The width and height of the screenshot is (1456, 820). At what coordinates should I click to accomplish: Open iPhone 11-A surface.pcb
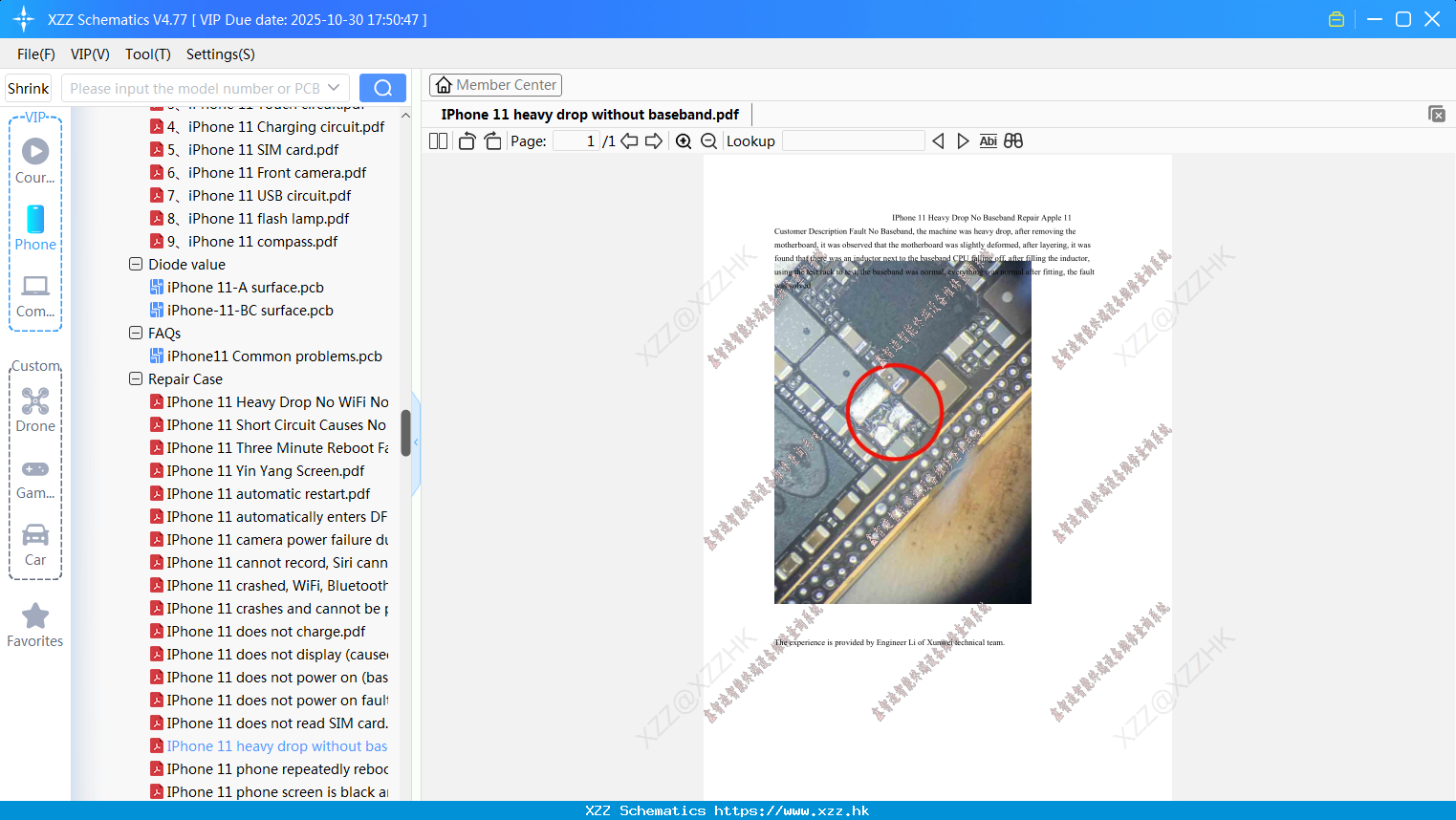pos(237,287)
